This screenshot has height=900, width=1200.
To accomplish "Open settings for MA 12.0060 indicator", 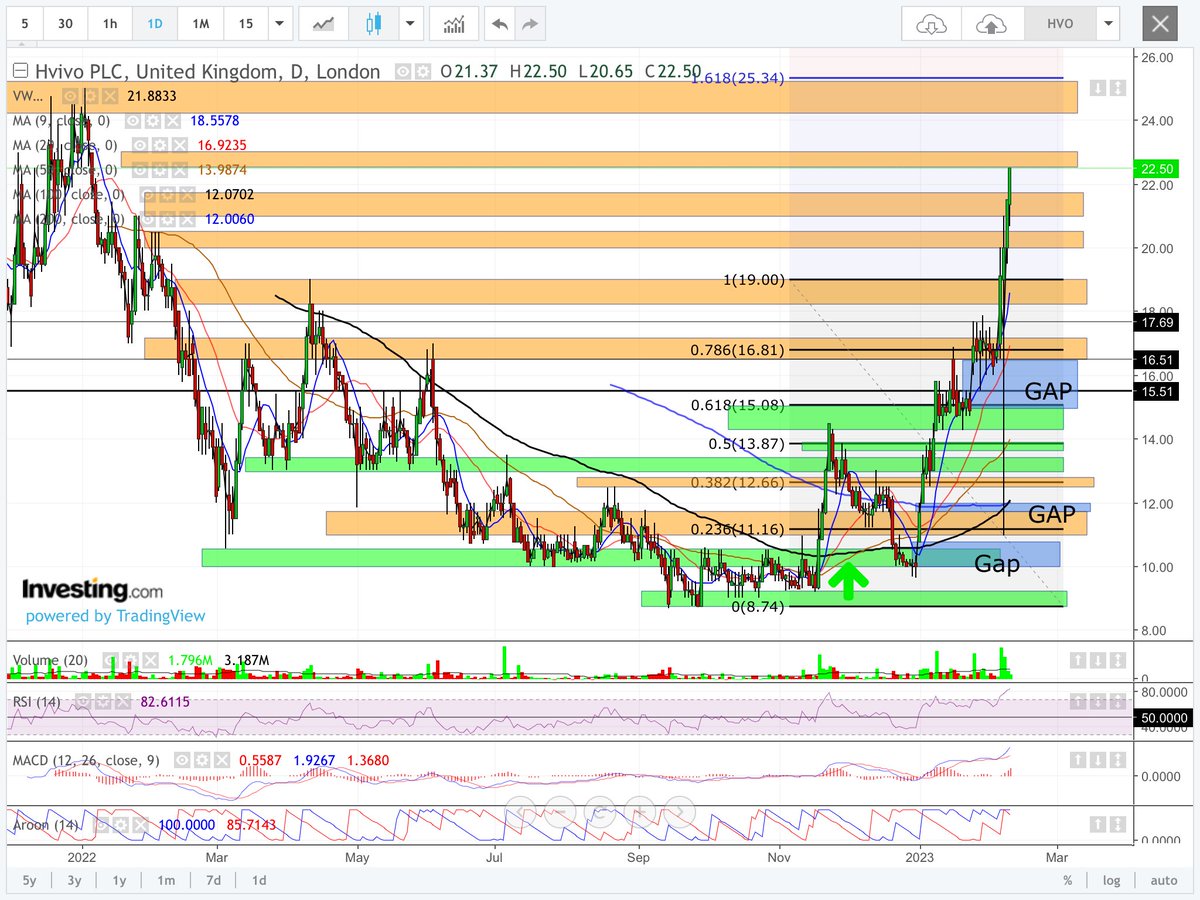I will pos(167,219).
